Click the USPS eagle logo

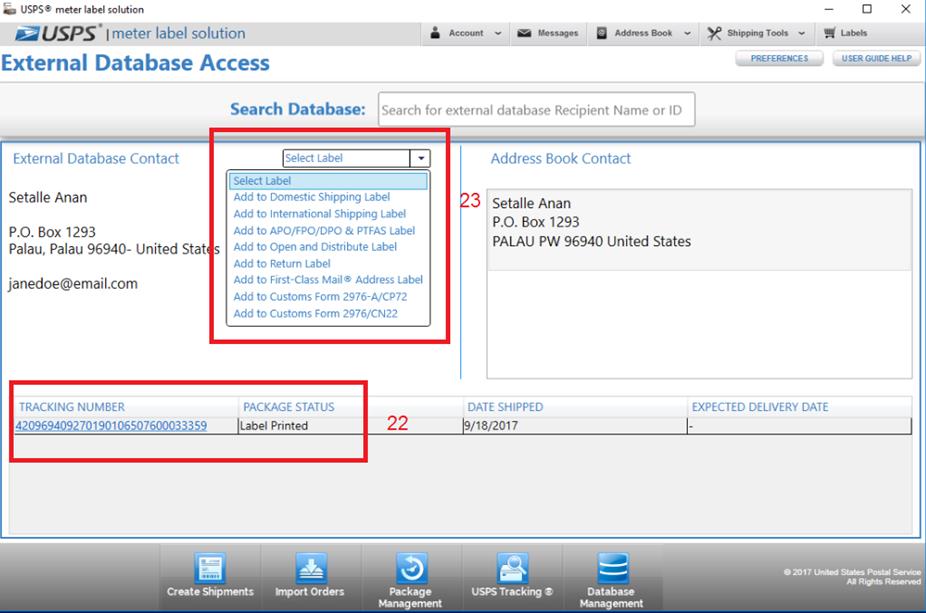(x=28, y=34)
